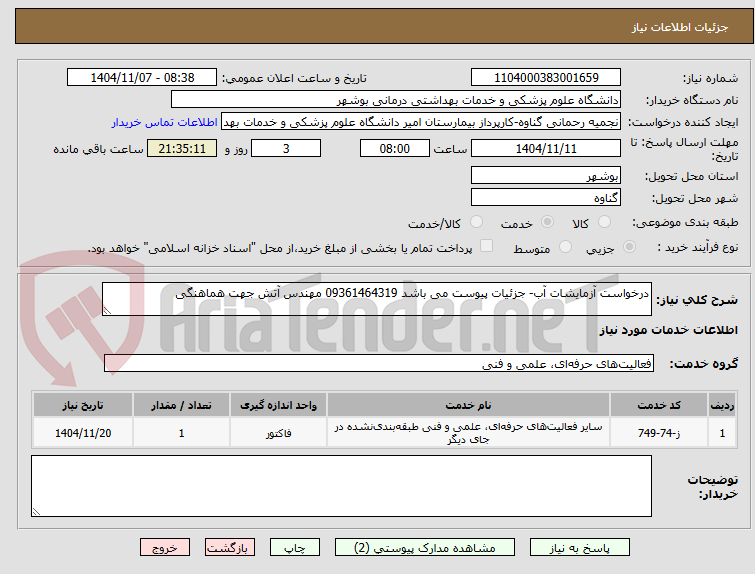Select the متوسط purchase type radio
The width and height of the screenshot is (755, 574).
565,247
